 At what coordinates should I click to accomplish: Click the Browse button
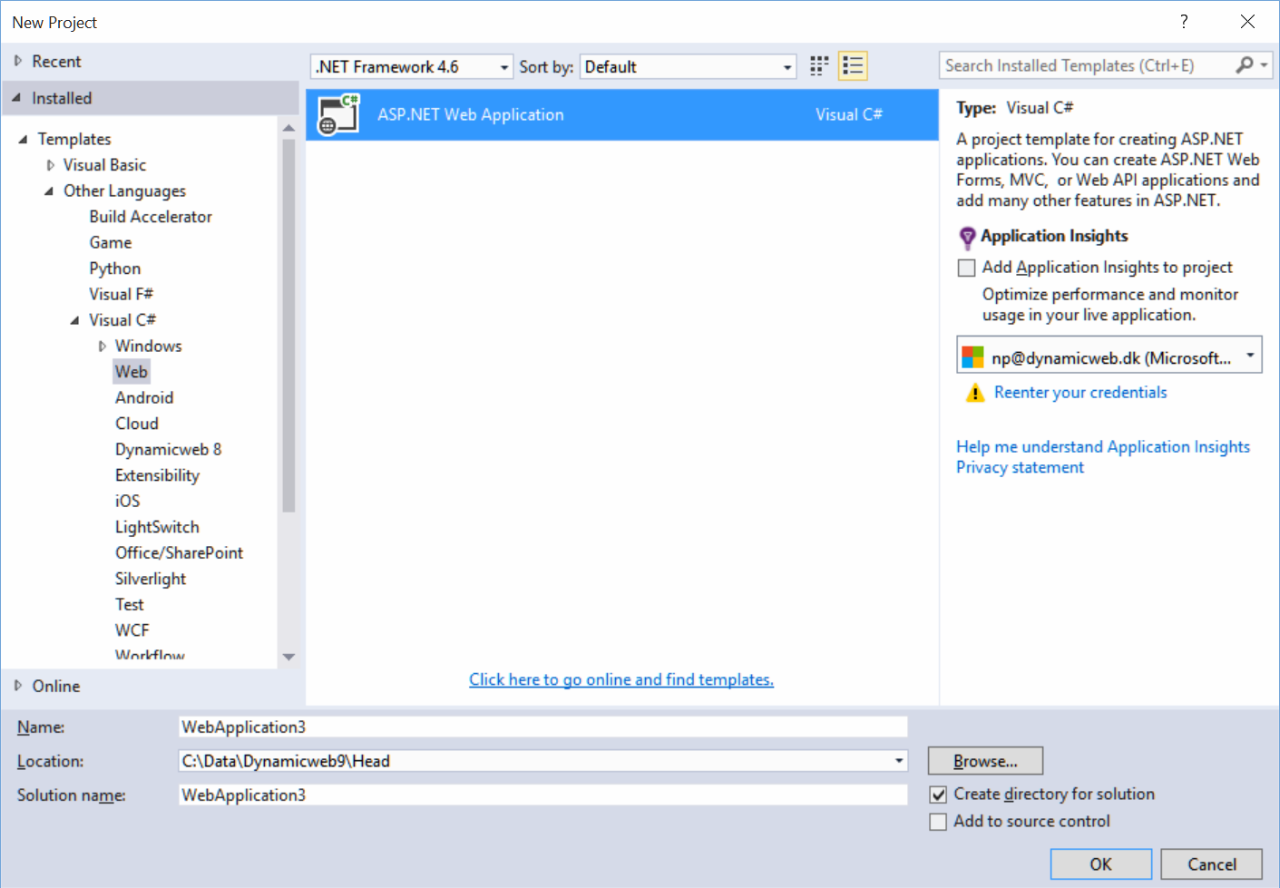[x=985, y=761]
